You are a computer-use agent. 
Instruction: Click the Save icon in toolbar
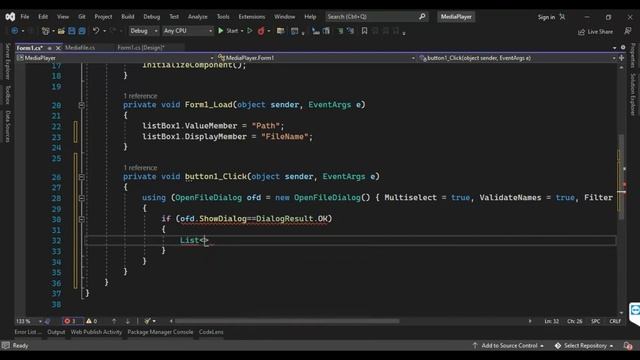point(72,31)
